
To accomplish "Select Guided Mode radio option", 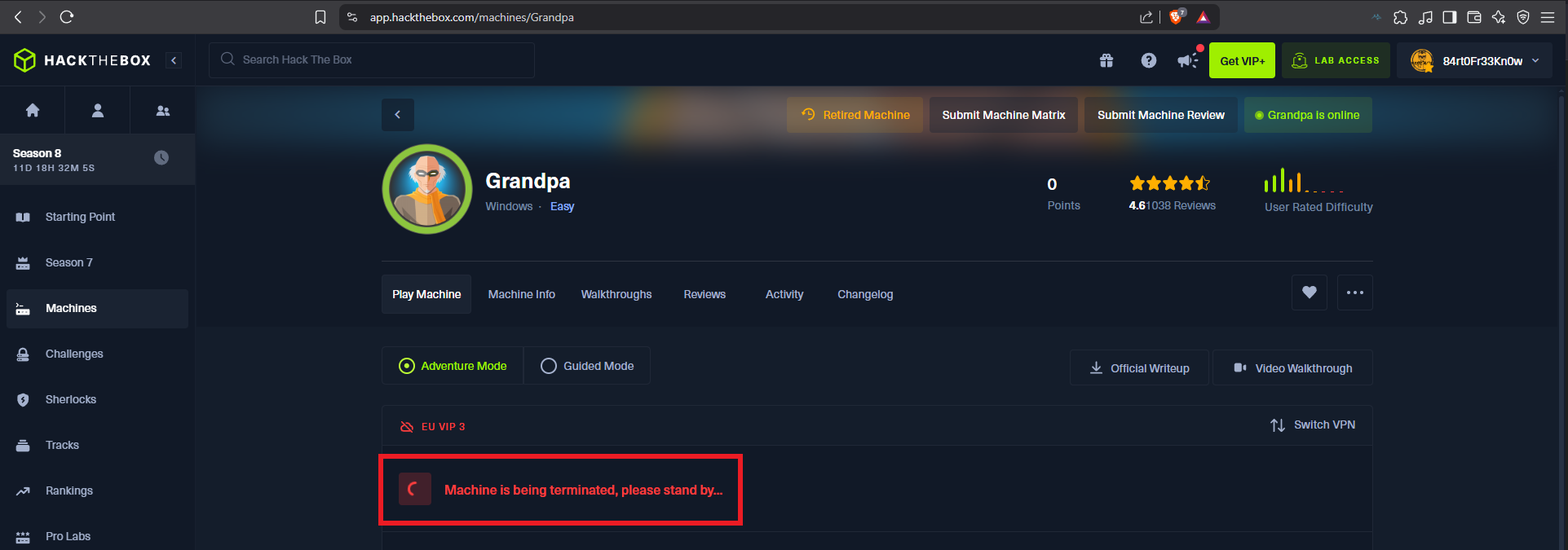I will pyautogui.click(x=587, y=366).
